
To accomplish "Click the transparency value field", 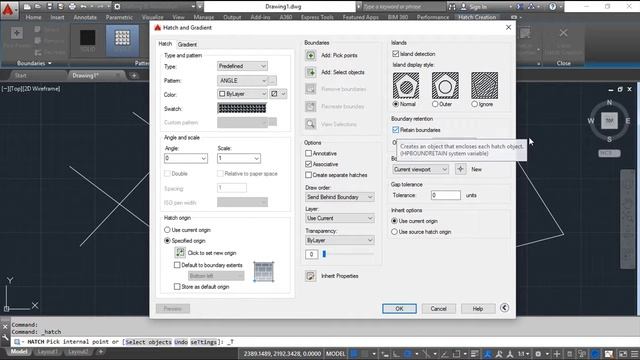I will (x=311, y=254).
